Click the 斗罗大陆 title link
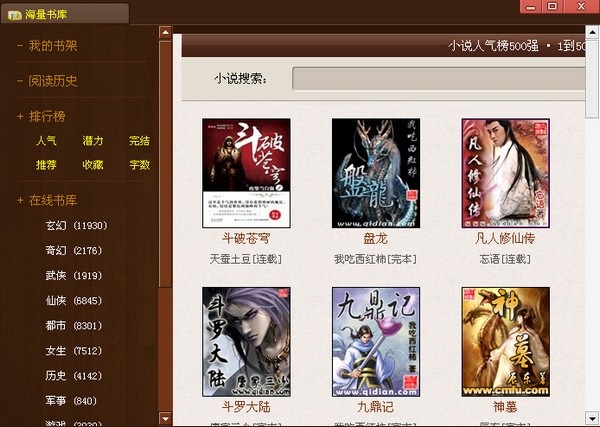 246,407
